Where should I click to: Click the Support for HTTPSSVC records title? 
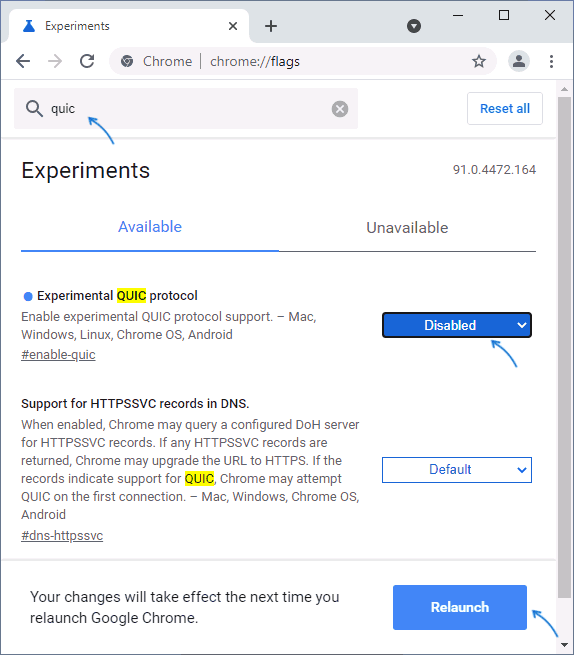(x=135, y=404)
